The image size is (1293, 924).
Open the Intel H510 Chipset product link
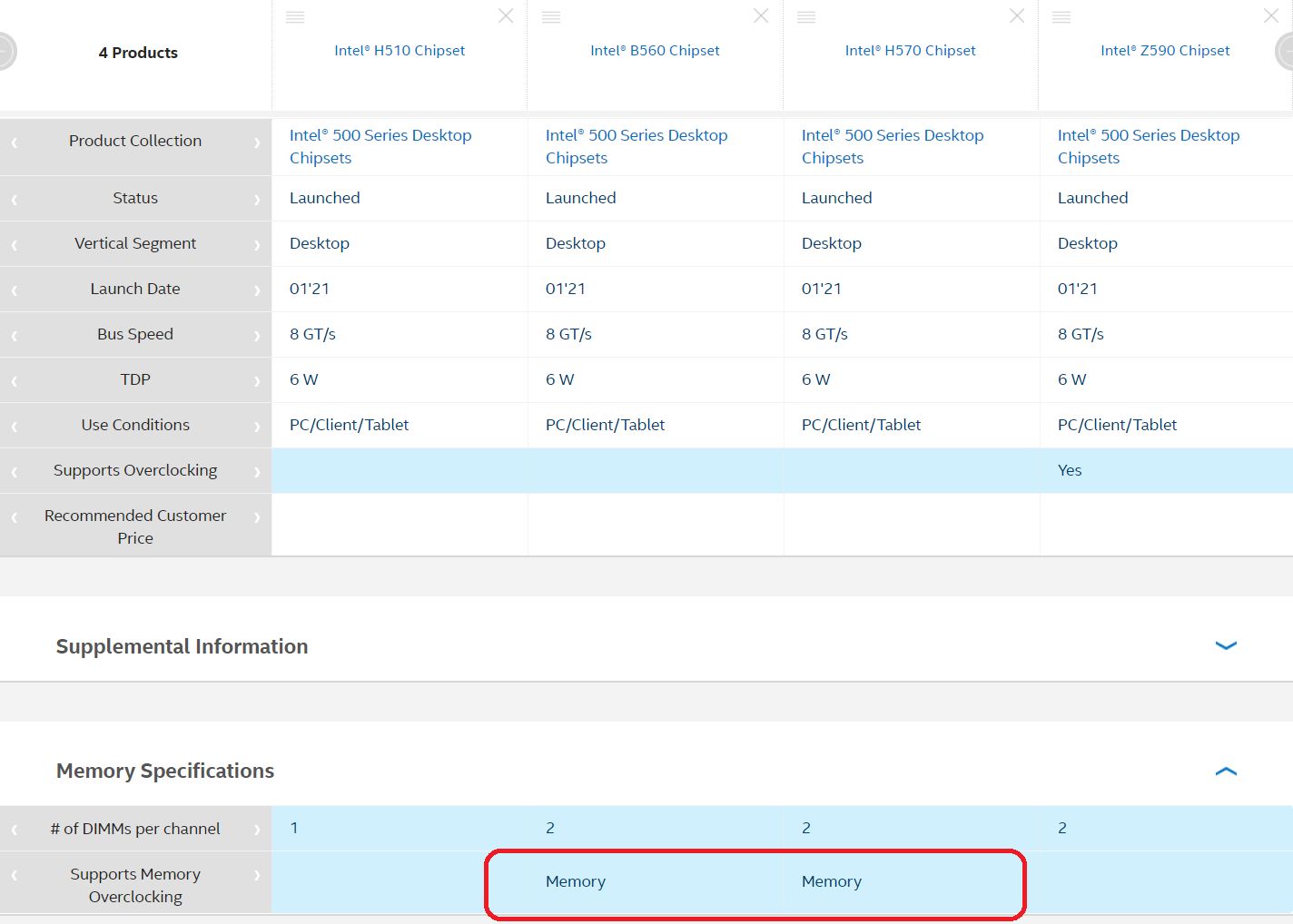(x=400, y=51)
